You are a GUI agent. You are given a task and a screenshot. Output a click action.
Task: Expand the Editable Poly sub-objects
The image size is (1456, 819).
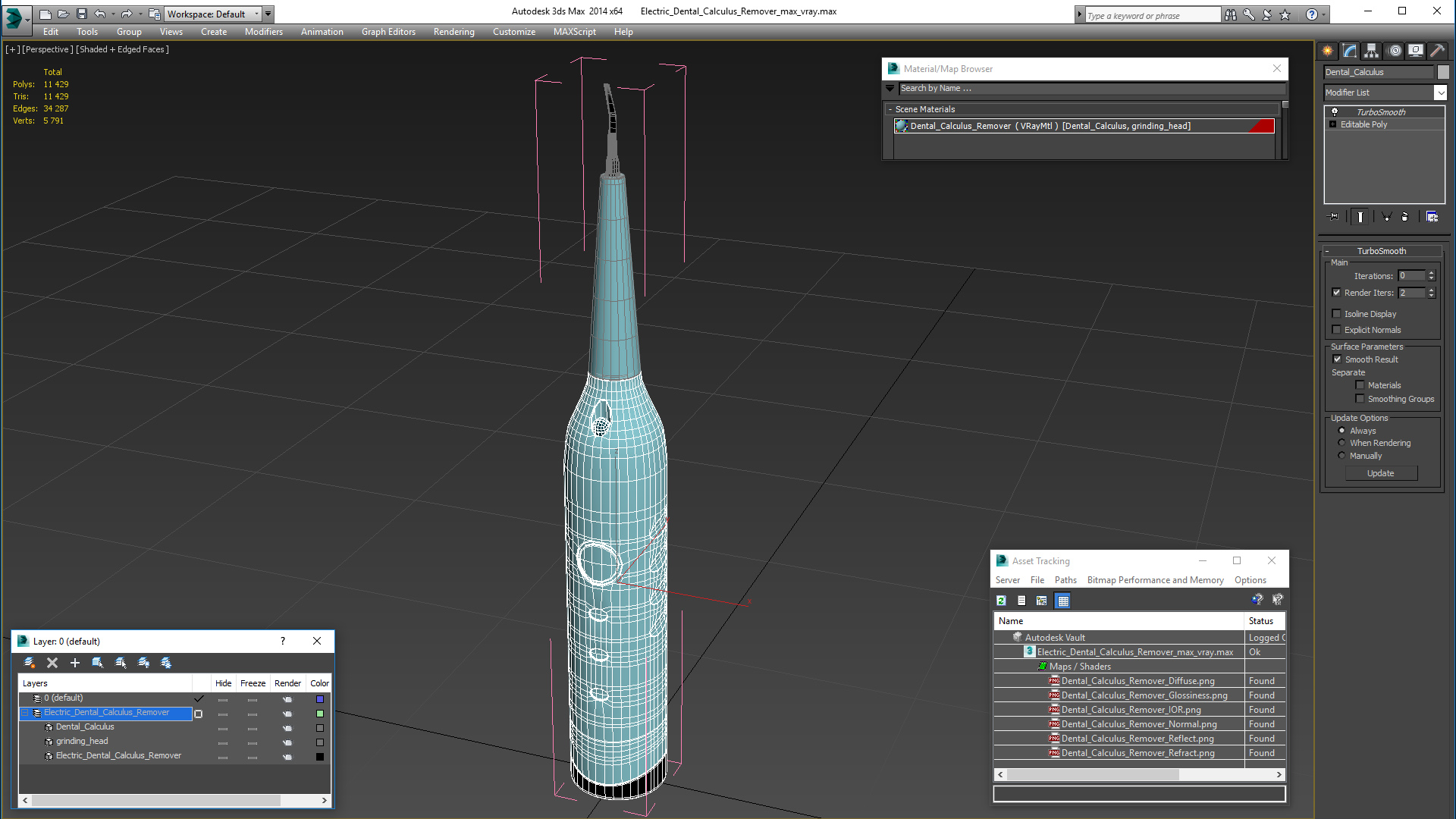[x=1332, y=124]
